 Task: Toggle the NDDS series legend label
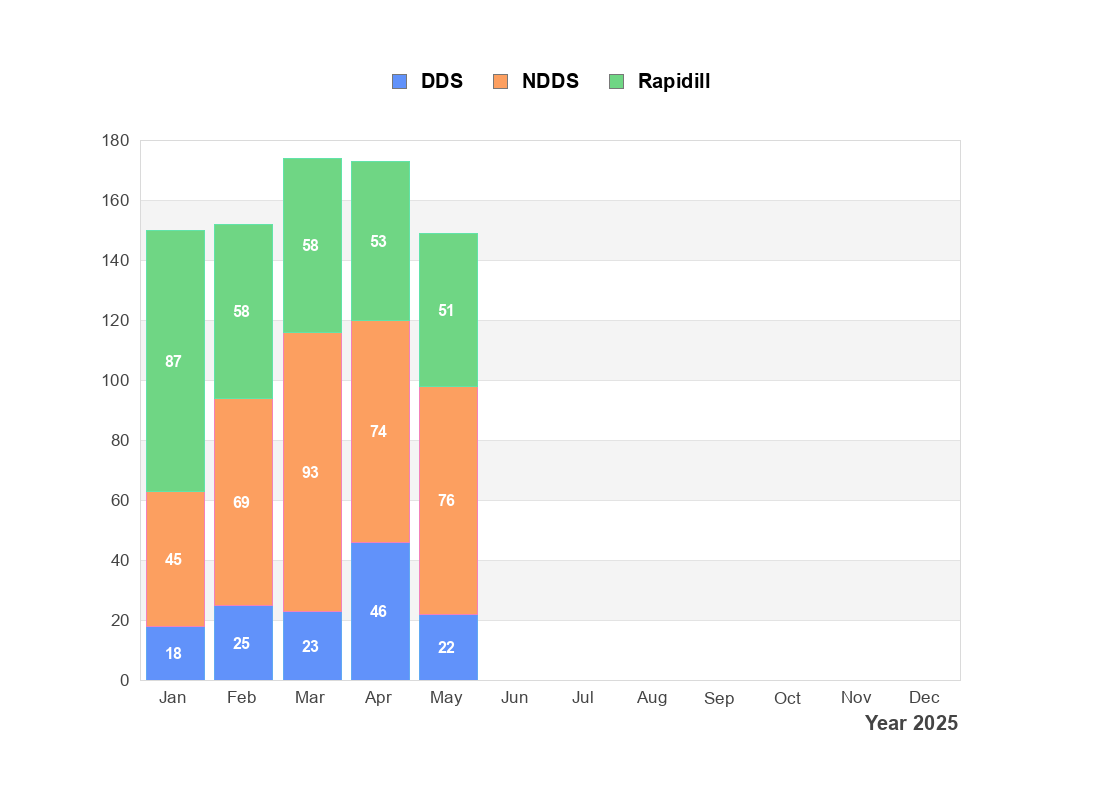[x=551, y=81]
